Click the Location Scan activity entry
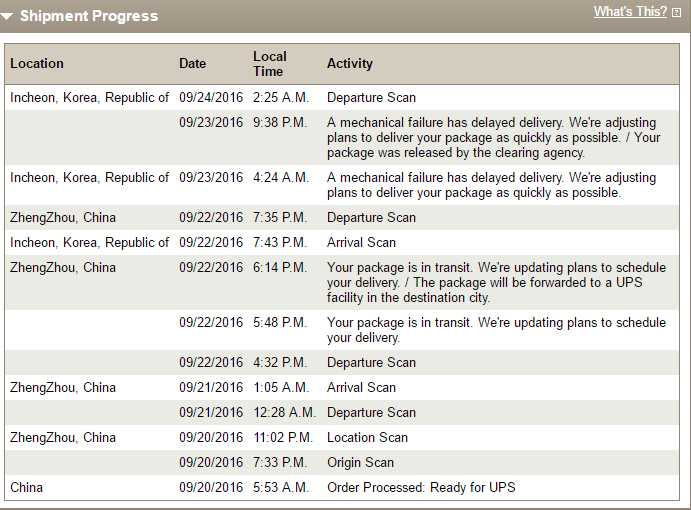Screen dimensions: 691x510 (368, 437)
